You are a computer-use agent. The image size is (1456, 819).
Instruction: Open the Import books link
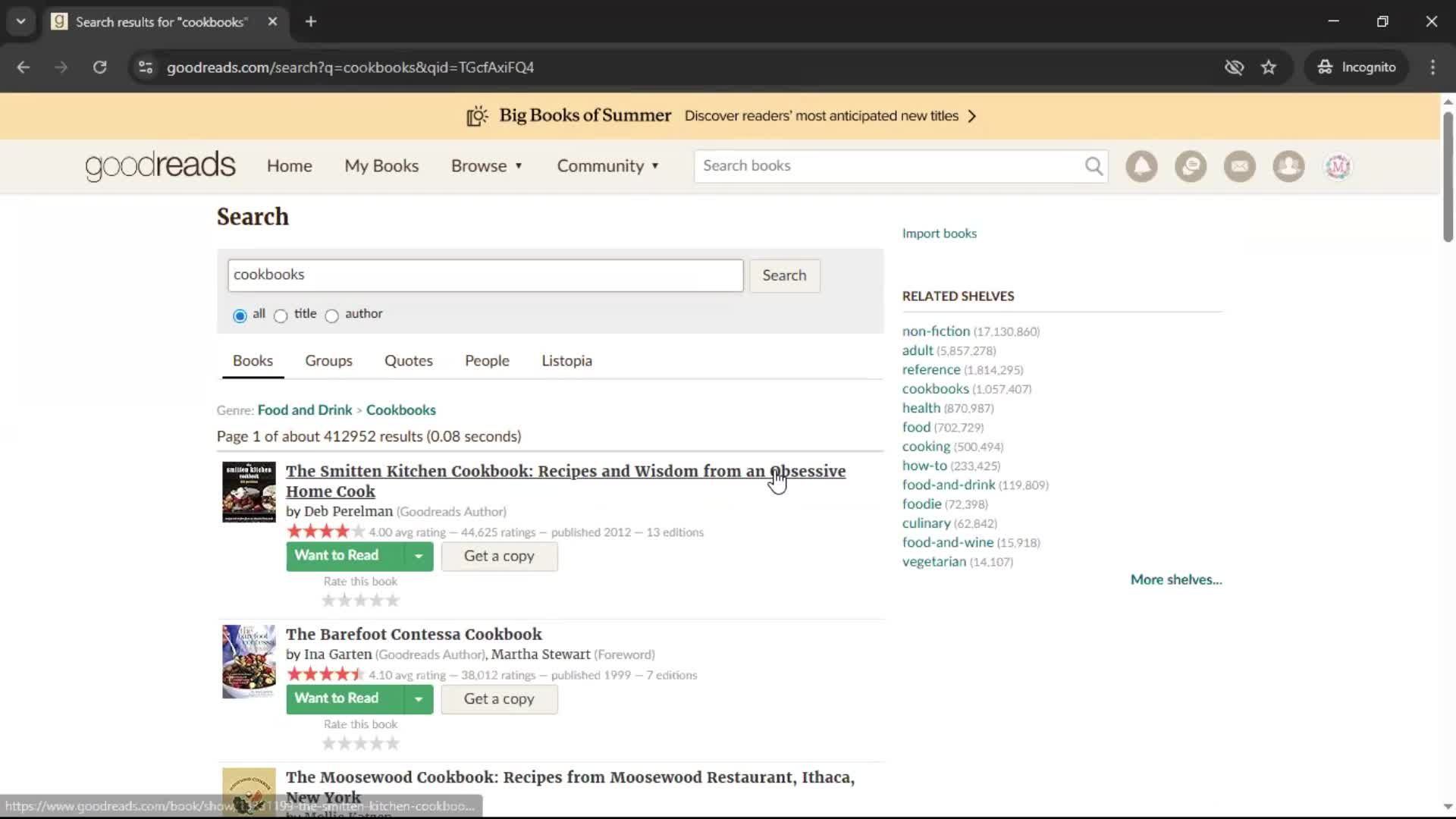(939, 234)
